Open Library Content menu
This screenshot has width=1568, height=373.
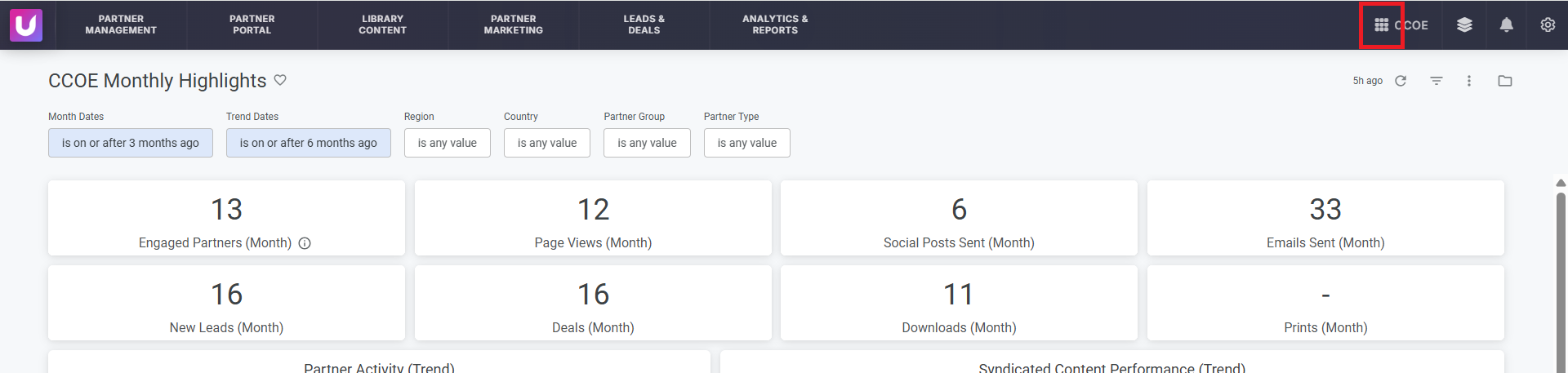(382, 24)
